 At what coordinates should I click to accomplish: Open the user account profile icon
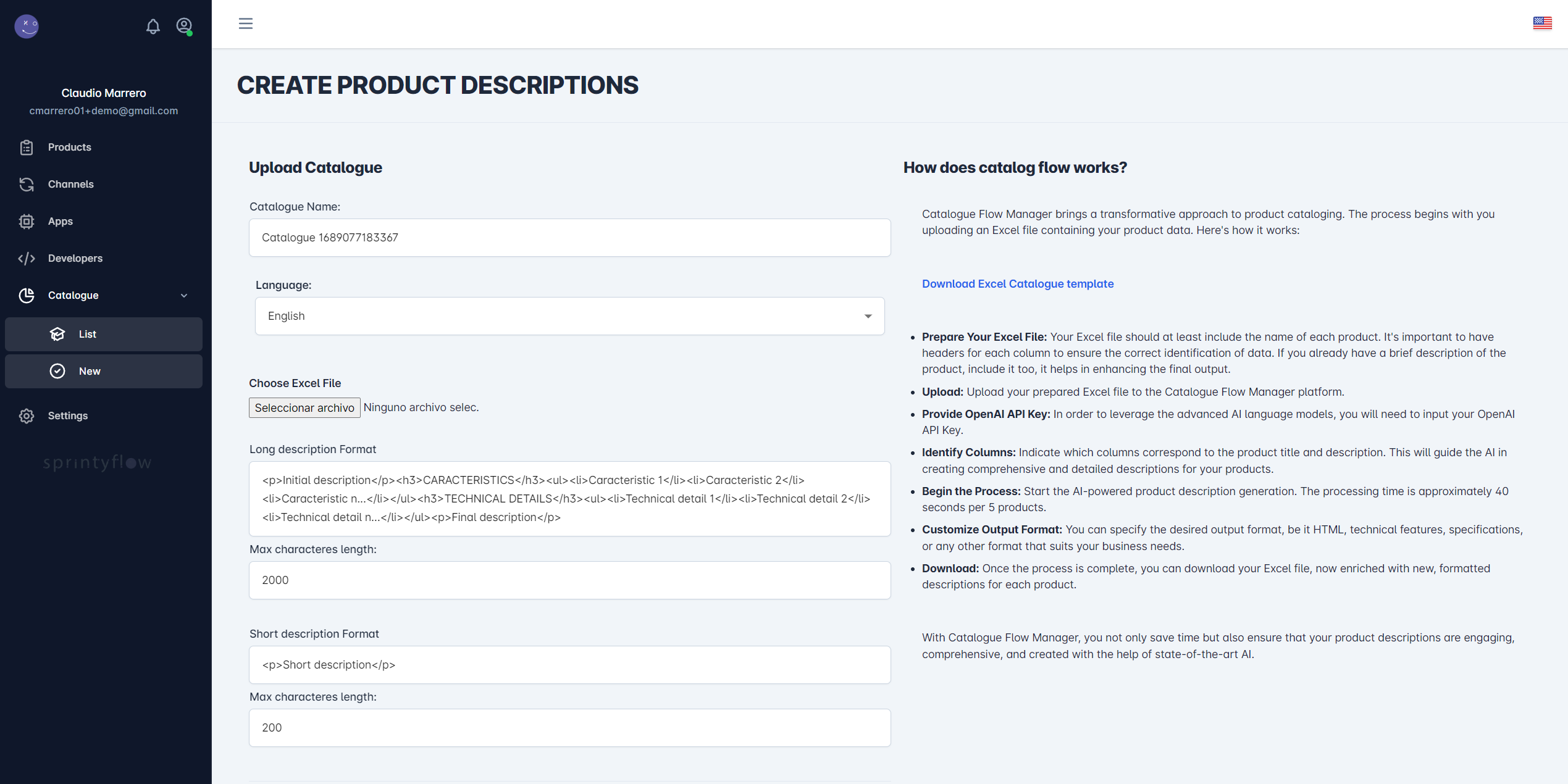pyautogui.click(x=184, y=26)
